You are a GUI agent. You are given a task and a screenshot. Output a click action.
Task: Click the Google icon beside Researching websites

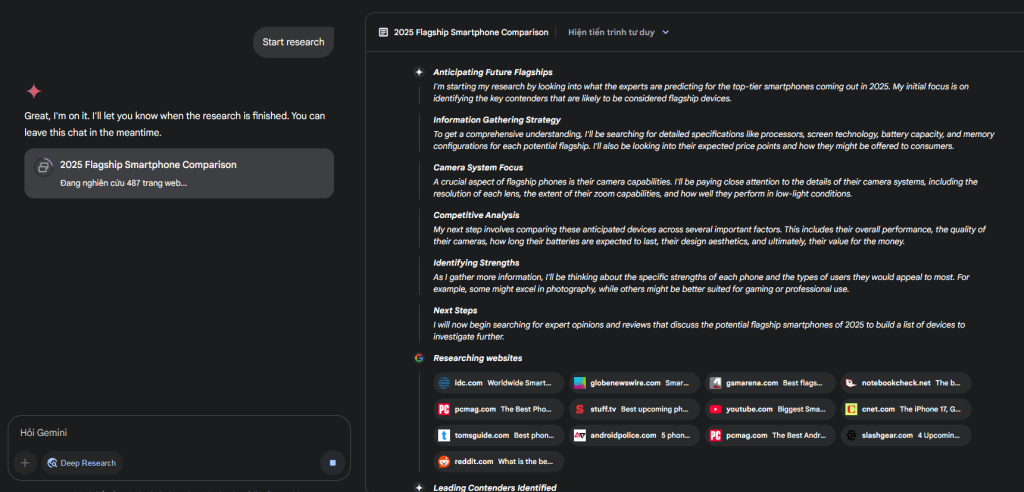click(419, 358)
